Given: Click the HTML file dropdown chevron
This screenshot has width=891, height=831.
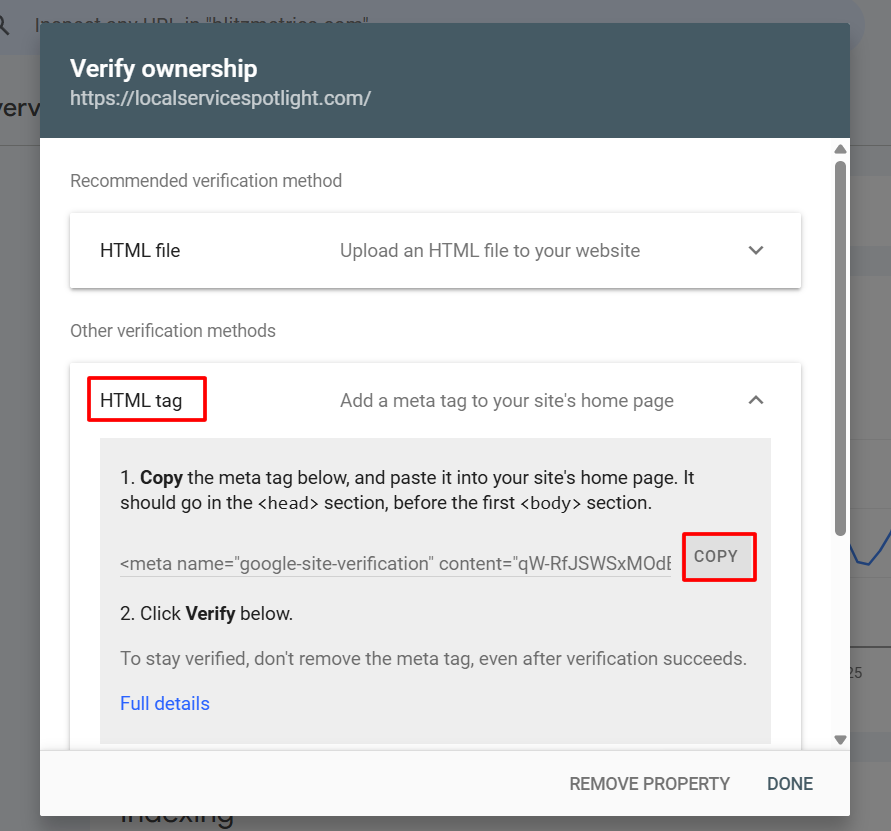Looking at the screenshot, I should point(756,250).
